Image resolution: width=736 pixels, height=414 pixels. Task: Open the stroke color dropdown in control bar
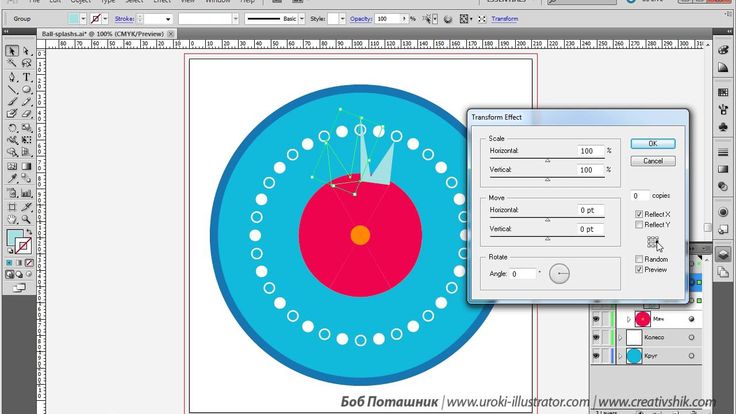[105, 19]
